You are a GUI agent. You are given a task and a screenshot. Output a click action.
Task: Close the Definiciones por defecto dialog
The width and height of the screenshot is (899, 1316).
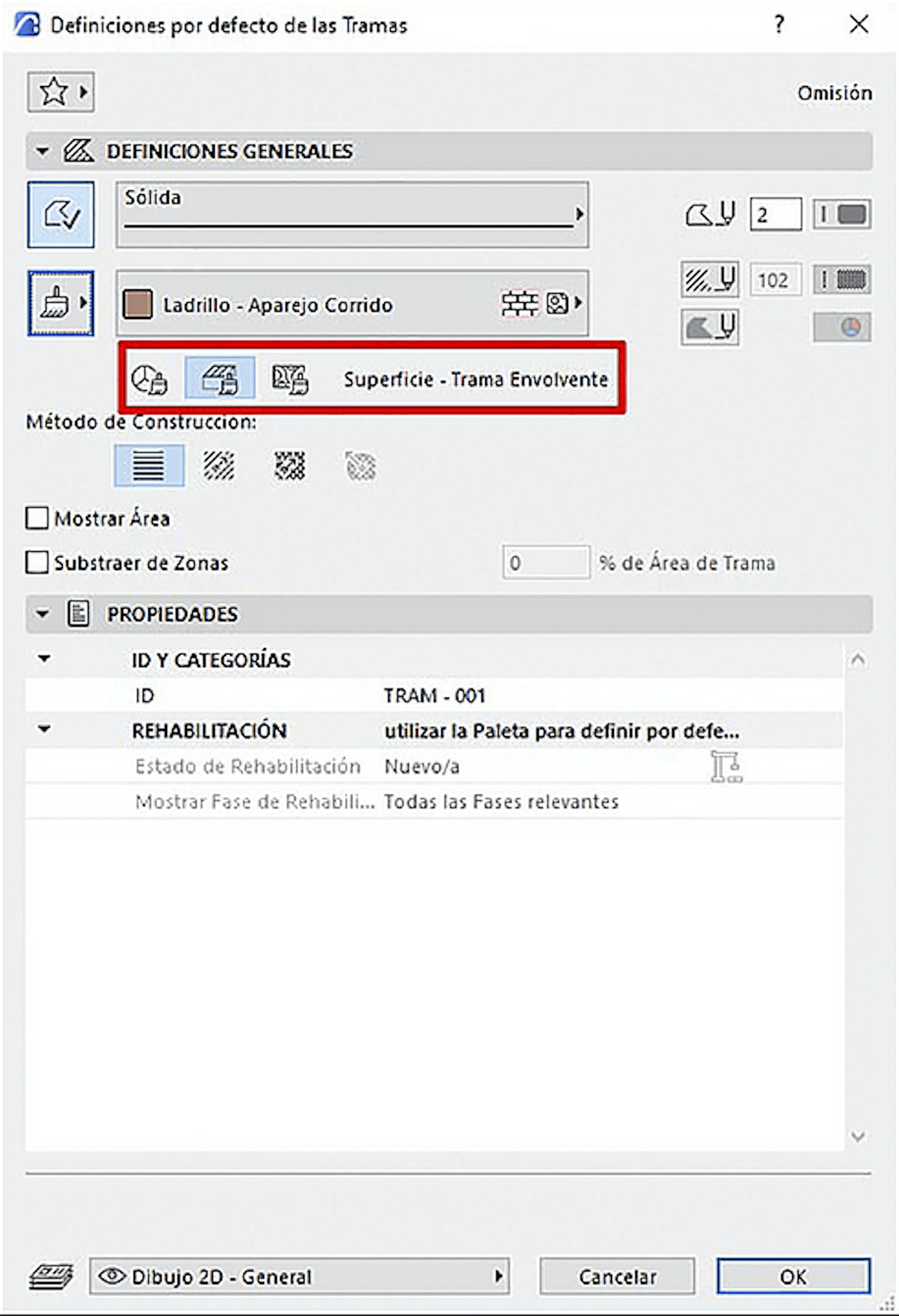[859, 25]
